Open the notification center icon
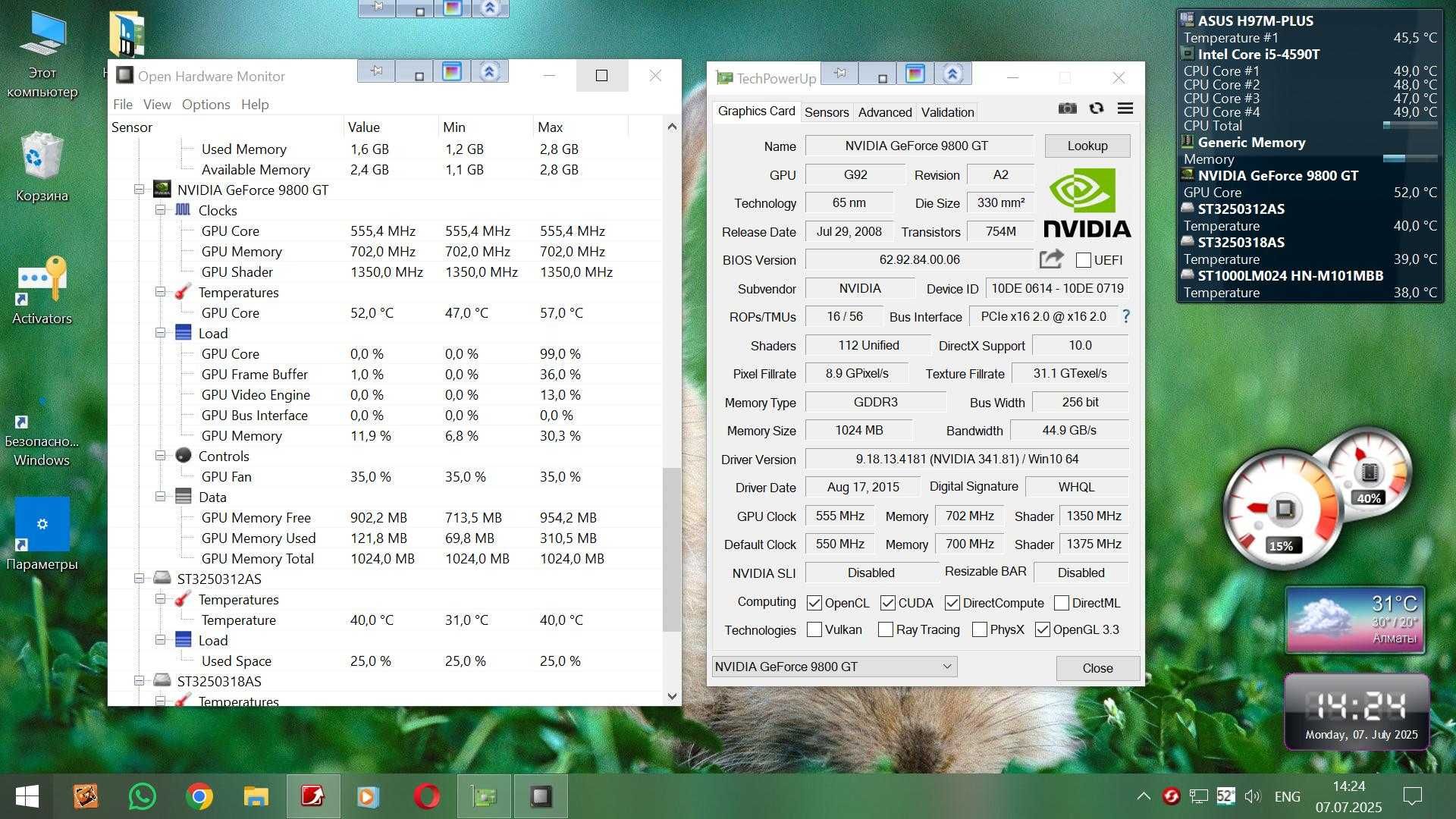The width and height of the screenshot is (1456, 819). (x=1413, y=796)
